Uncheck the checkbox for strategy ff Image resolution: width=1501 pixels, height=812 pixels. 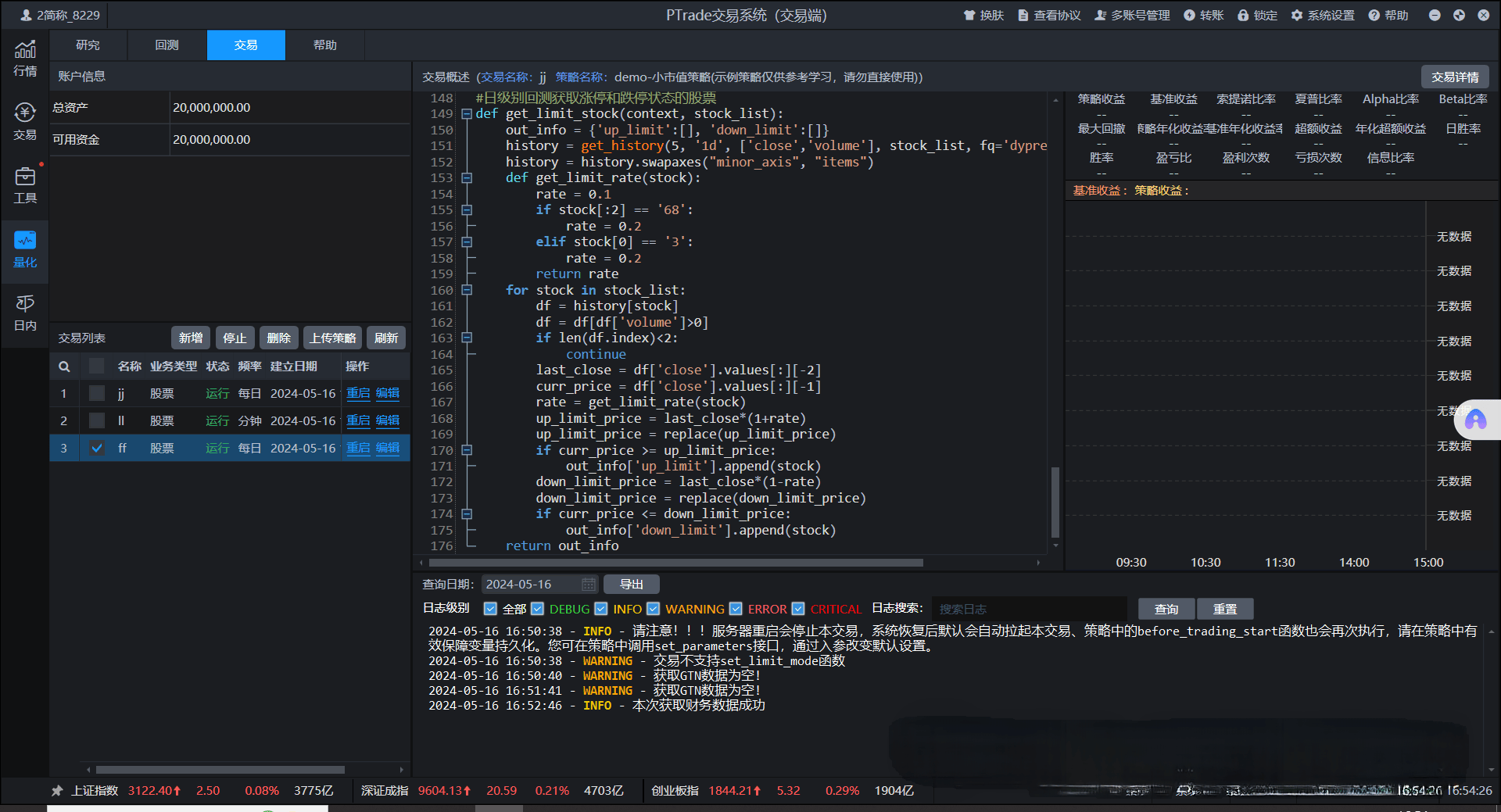coord(97,448)
